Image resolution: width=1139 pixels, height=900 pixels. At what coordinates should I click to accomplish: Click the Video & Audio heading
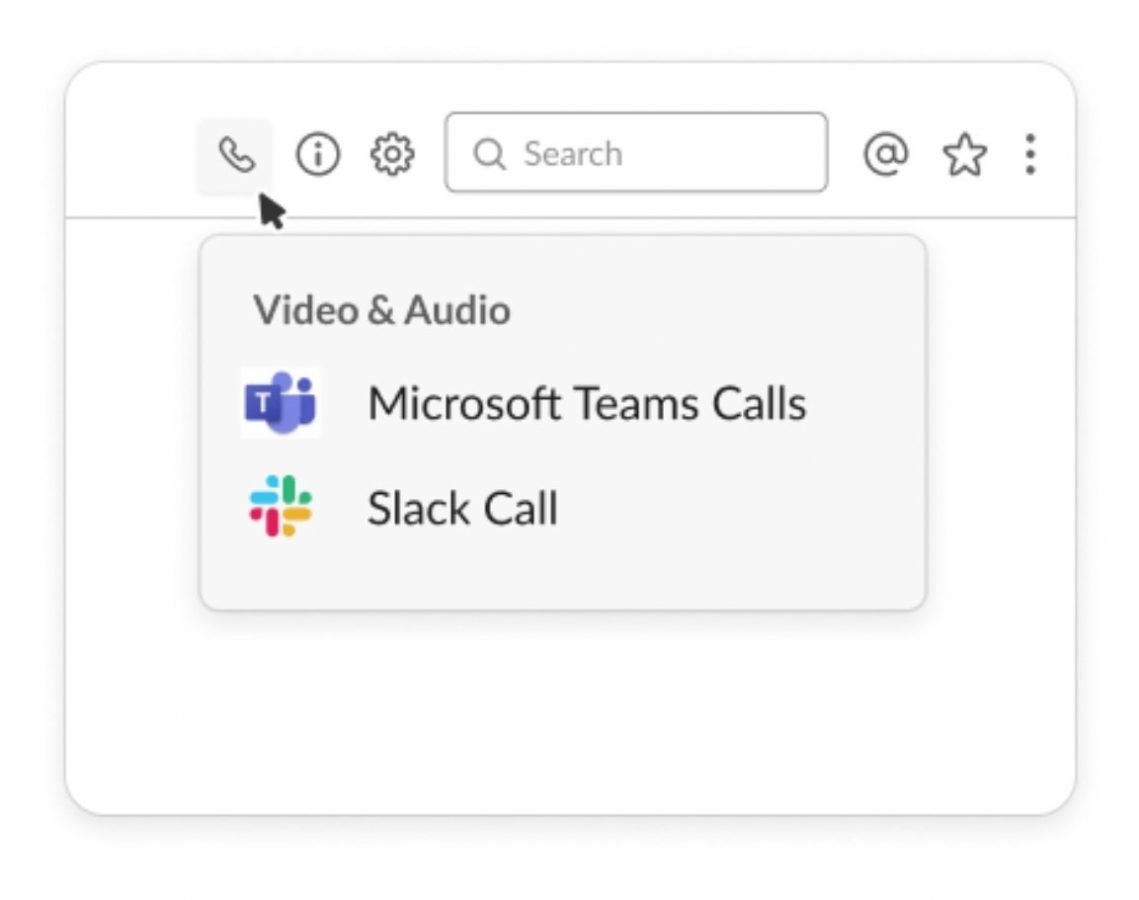382,310
